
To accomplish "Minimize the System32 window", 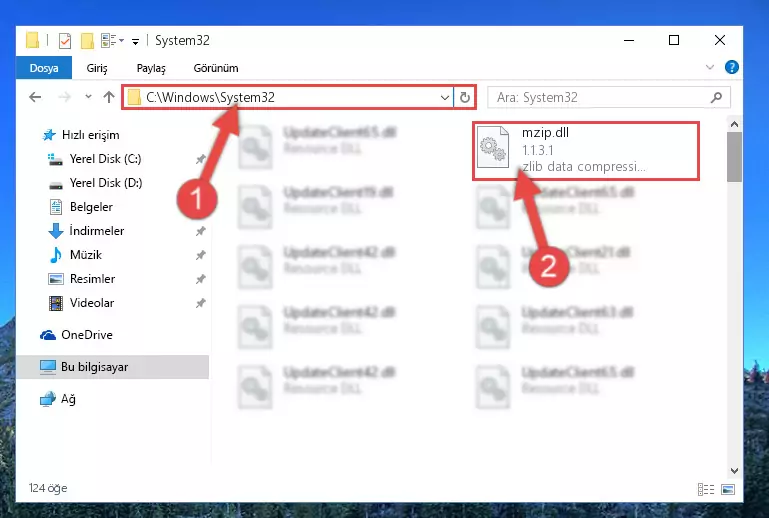I will pos(629,40).
